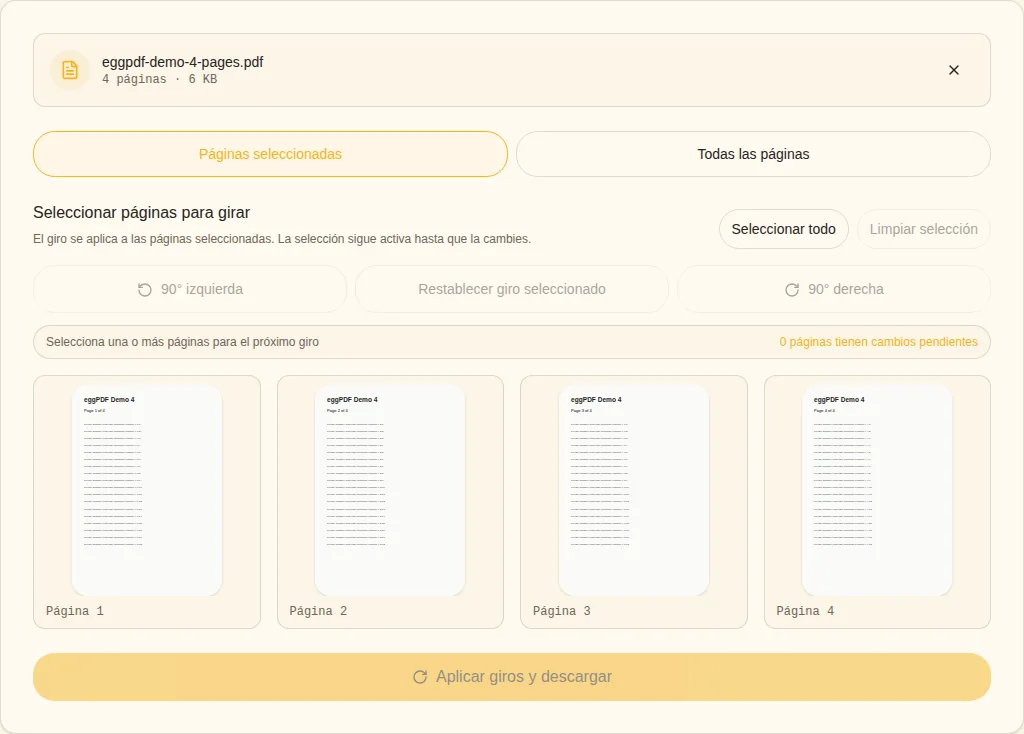1024x734 pixels.
Task: Select the Página 1 thumbnail
Action: [147, 502]
